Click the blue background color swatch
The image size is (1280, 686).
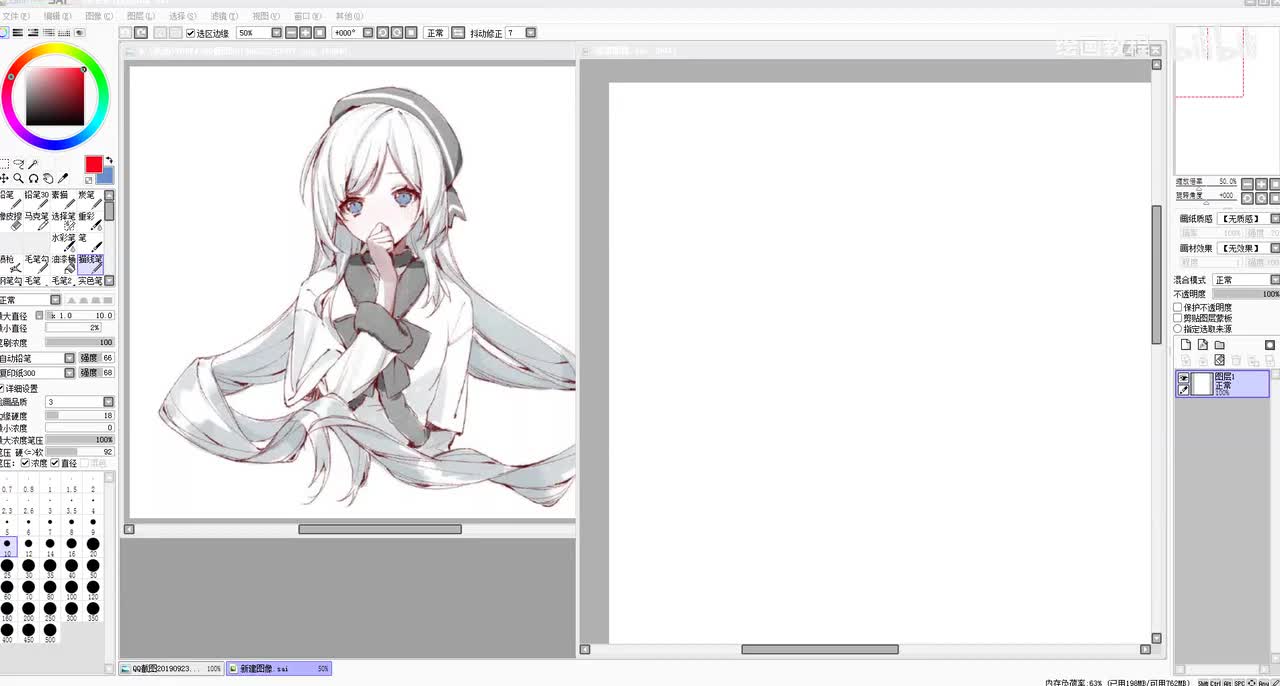106,177
